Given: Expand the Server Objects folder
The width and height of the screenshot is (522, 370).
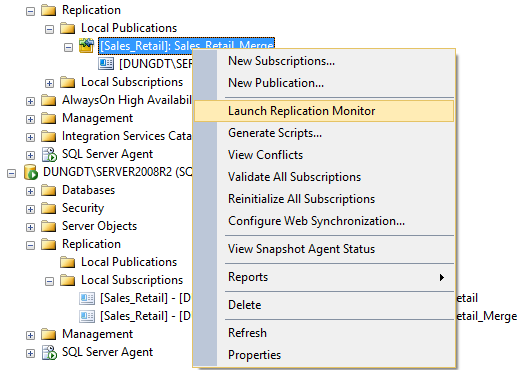Looking at the screenshot, I should [30, 227].
